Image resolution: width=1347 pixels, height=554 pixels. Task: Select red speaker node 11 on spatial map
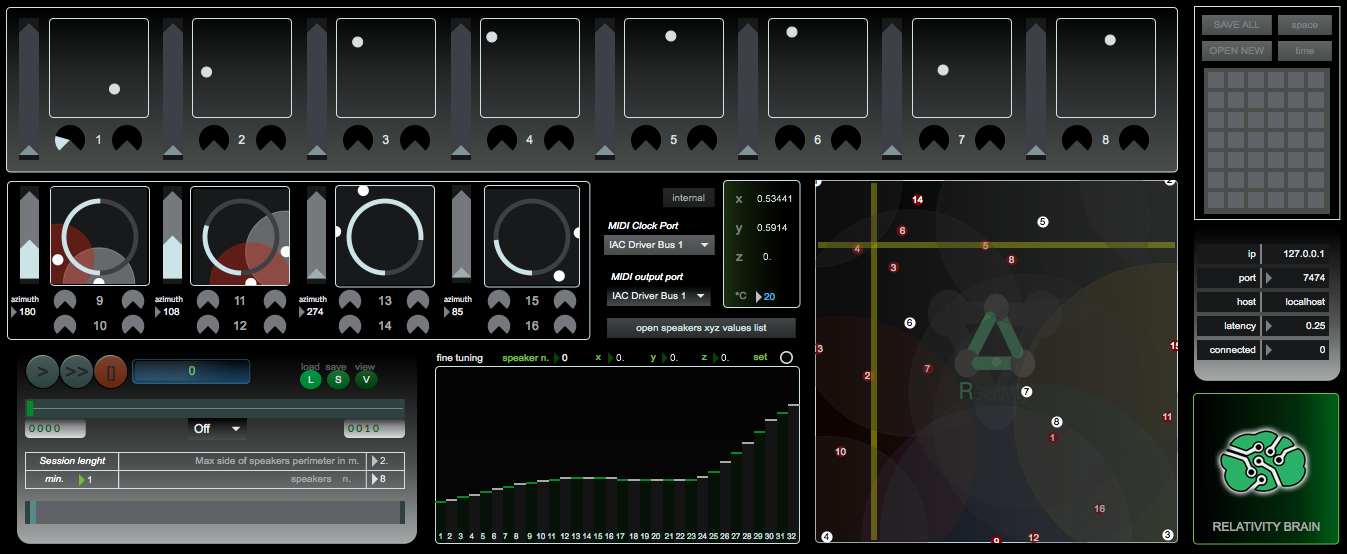click(1167, 417)
